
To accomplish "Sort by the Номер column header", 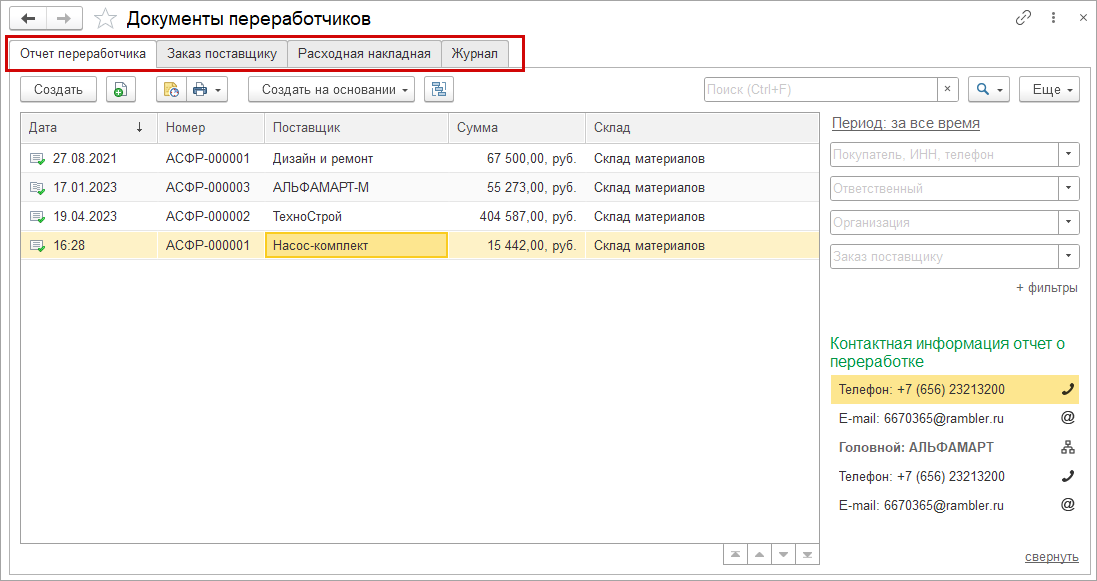I will (211, 127).
